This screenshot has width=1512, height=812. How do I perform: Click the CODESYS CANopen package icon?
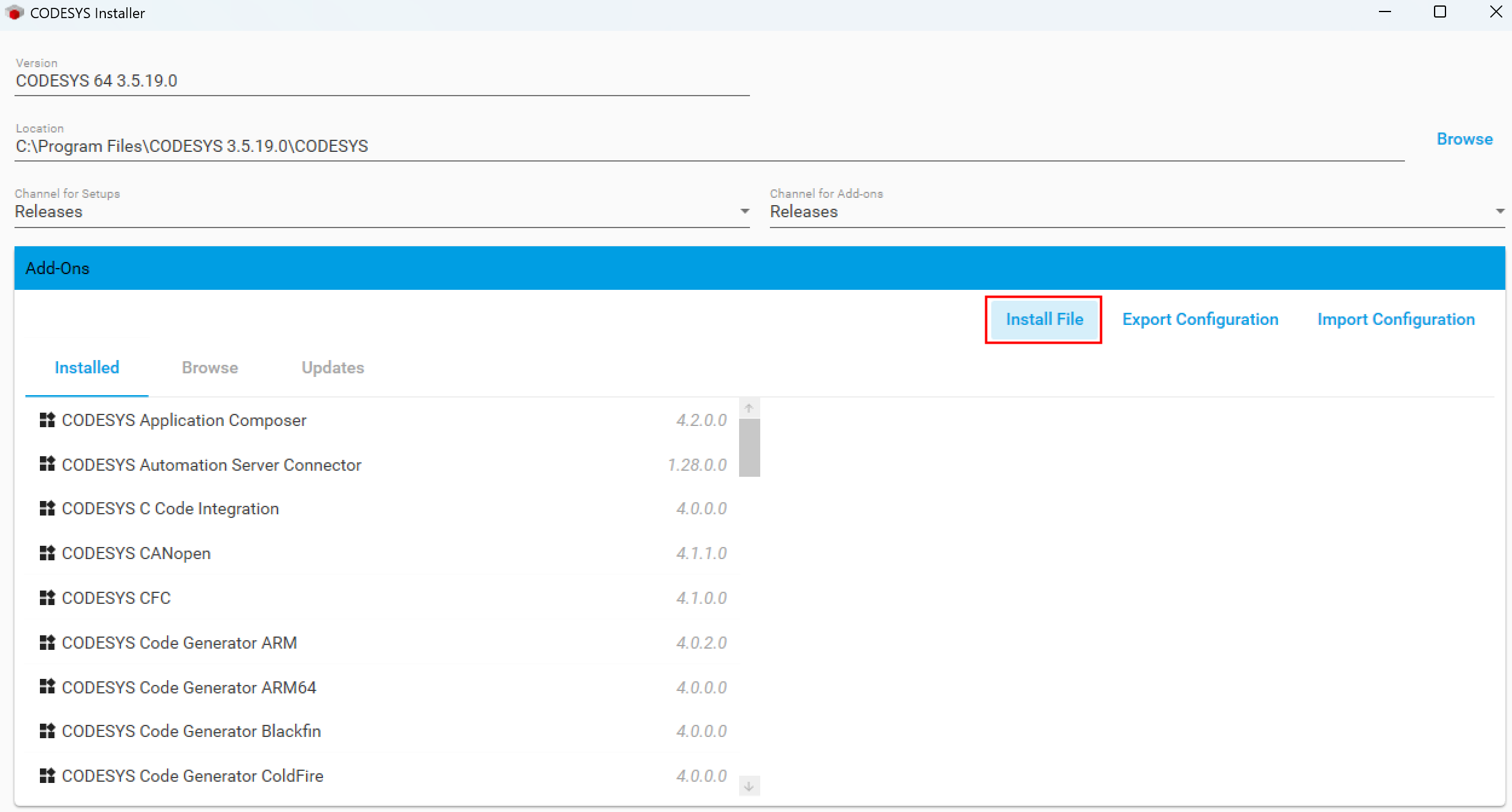pos(47,553)
